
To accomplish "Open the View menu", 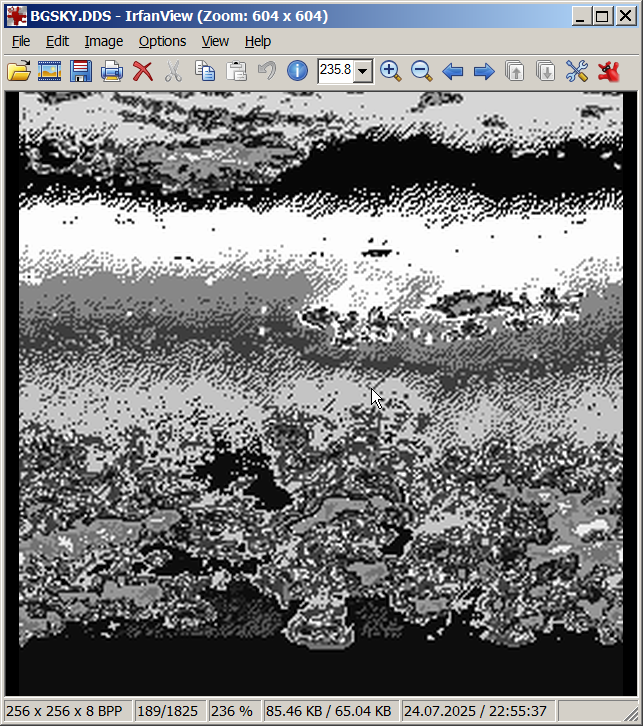I will click(215, 41).
